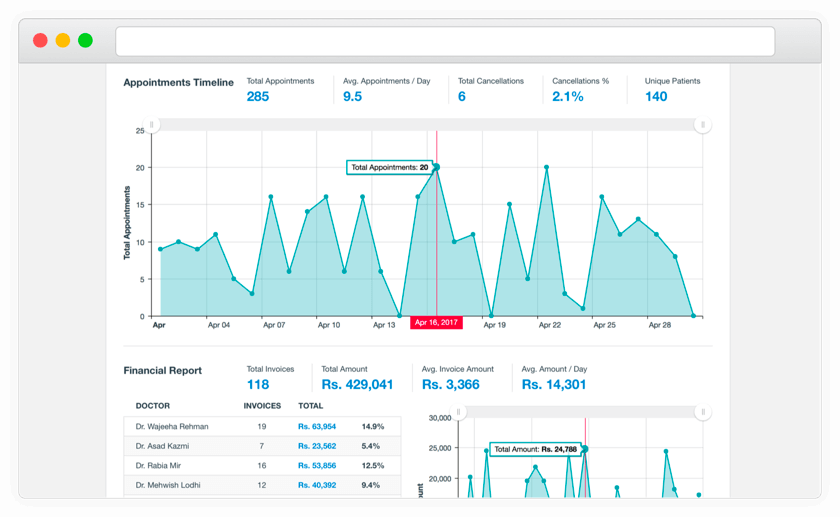Click the red Apr 16, 2017 date marker

(436, 323)
